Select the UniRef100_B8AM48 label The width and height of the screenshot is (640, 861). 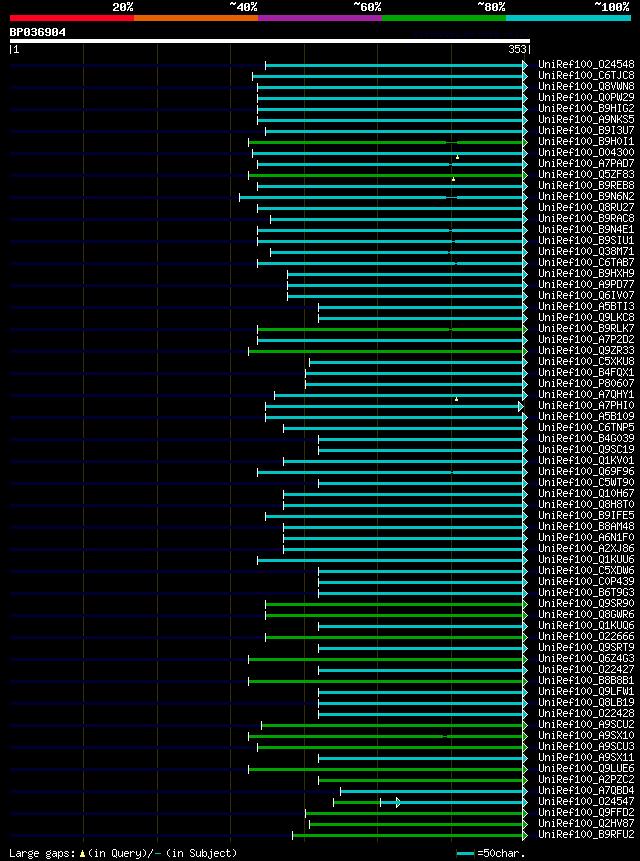click(x=586, y=527)
